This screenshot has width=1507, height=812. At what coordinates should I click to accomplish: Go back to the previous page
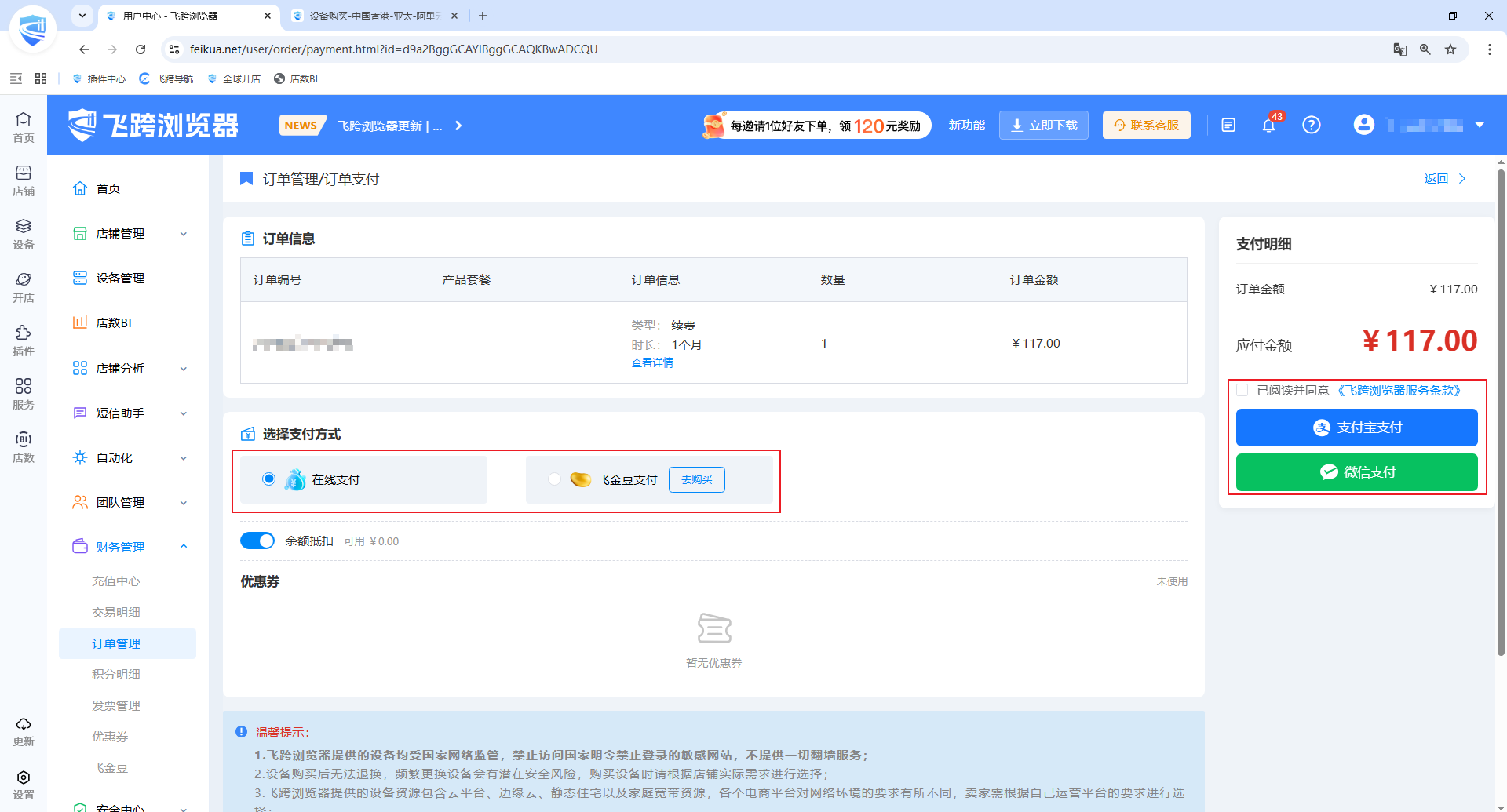(84, 49)
